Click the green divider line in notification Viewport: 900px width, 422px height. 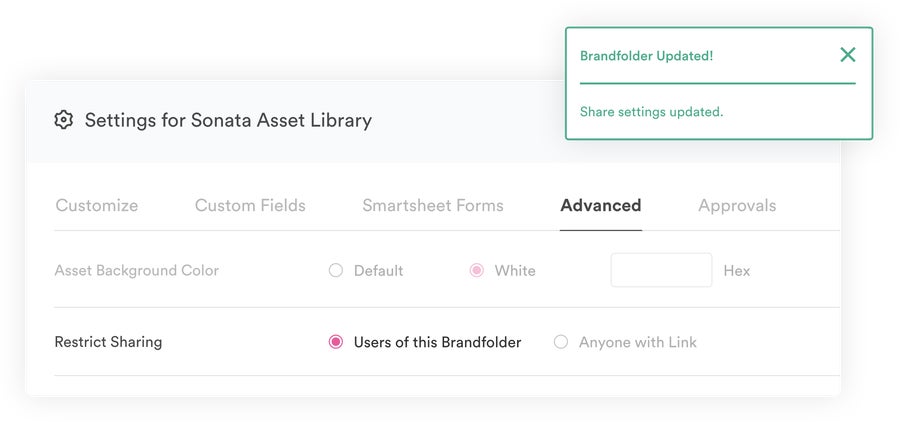coord(717,83)
